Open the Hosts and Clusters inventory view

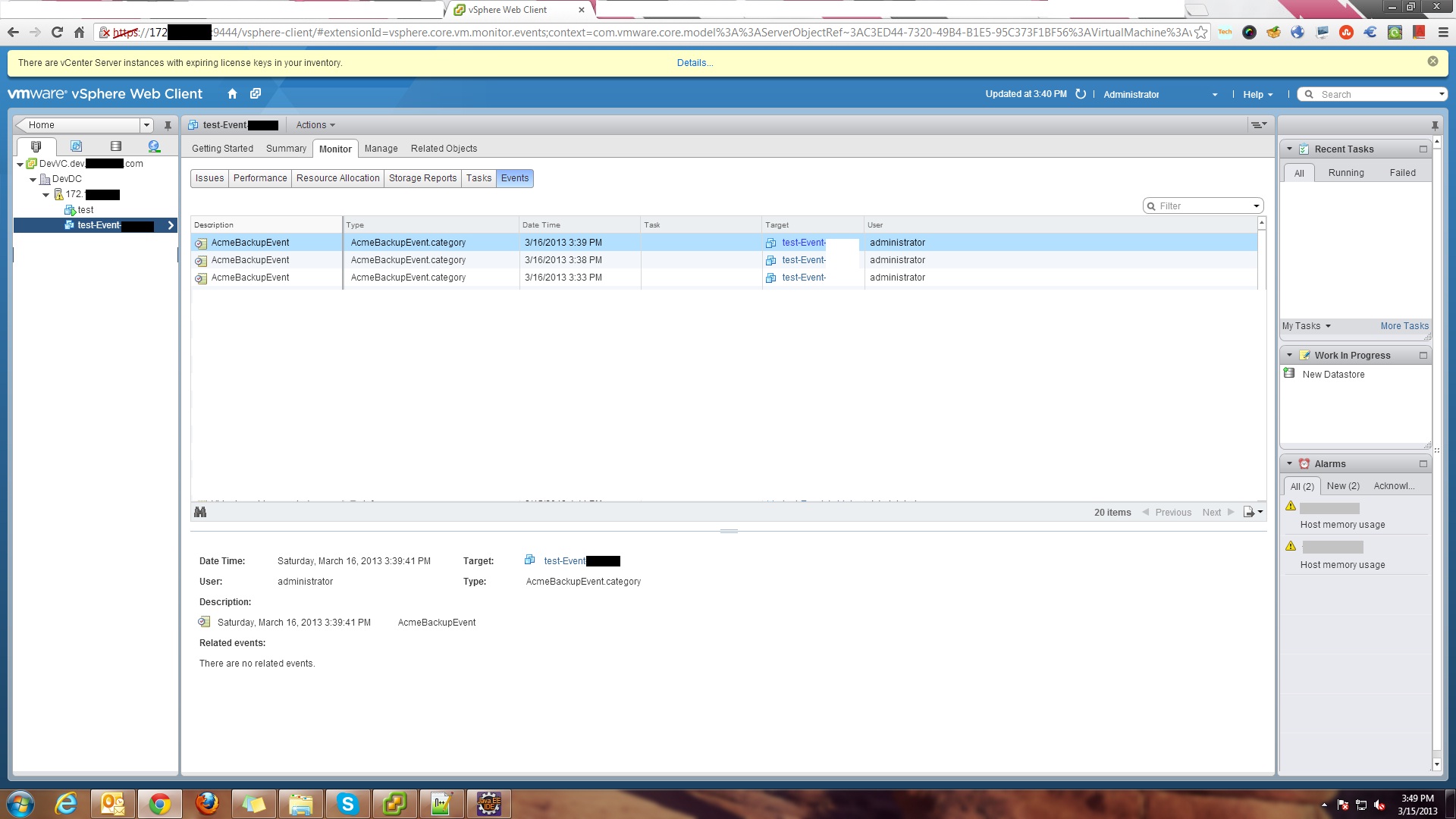(x=36, y=146)
